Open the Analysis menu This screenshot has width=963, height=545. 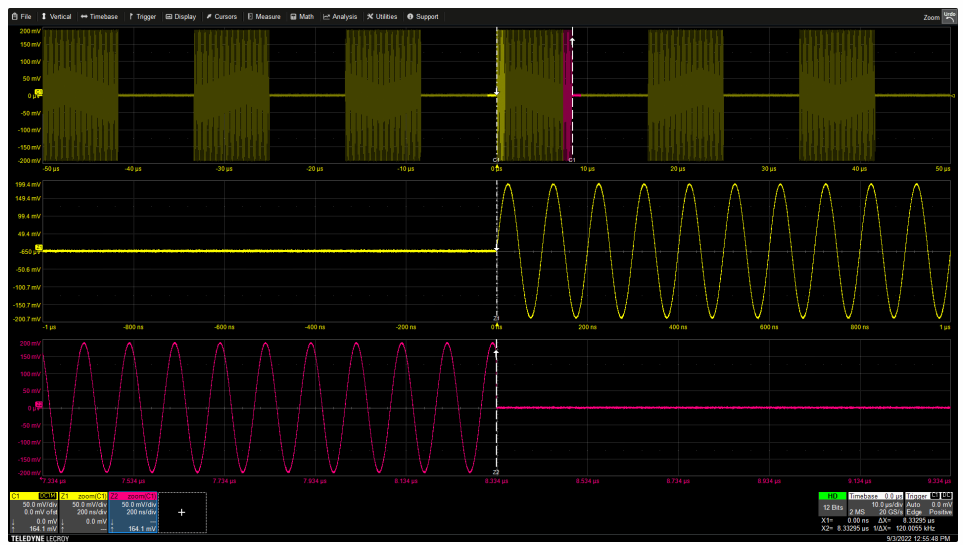340,17
